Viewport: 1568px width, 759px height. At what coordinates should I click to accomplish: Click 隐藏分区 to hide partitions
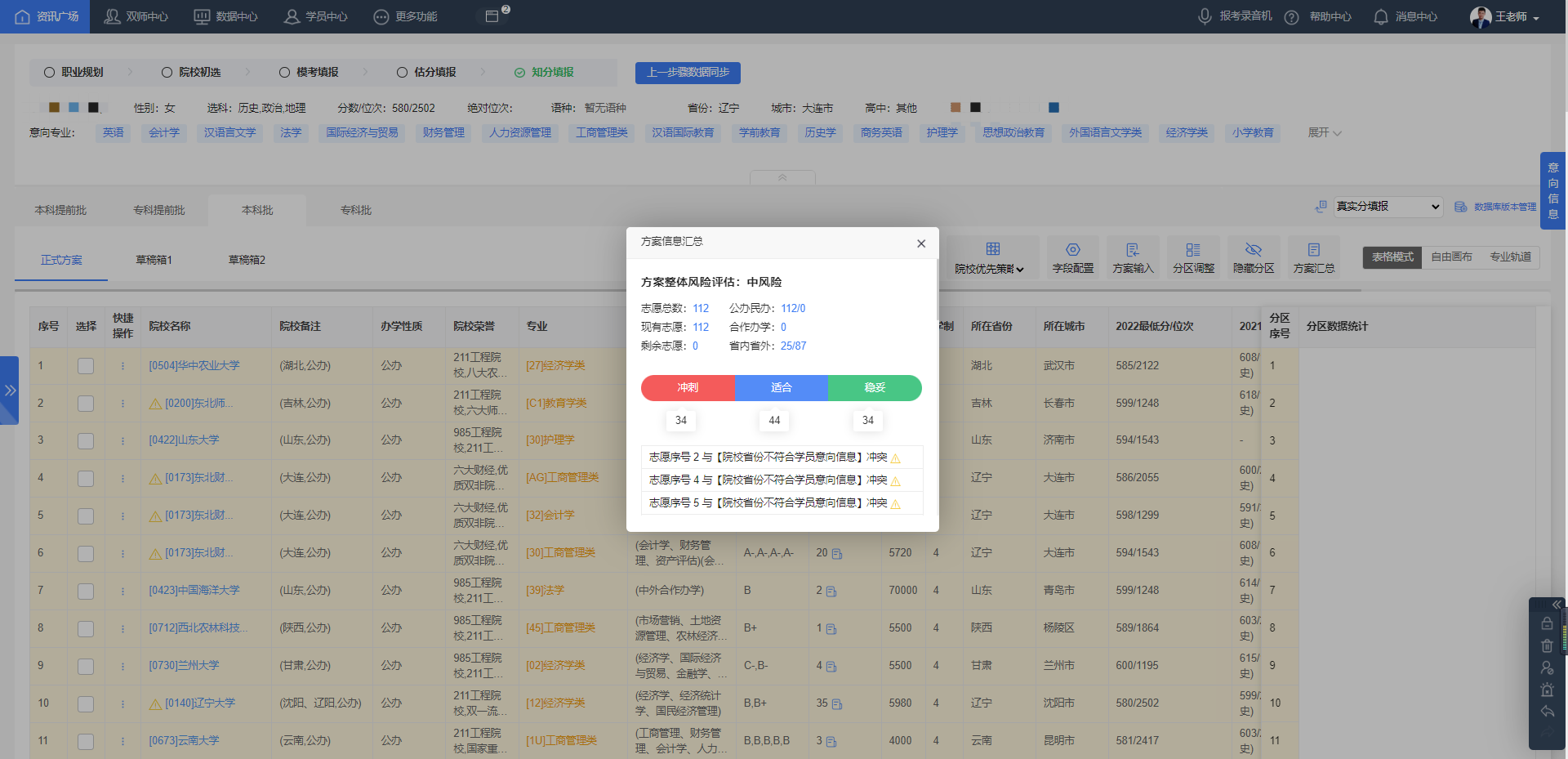[1254, 257]
